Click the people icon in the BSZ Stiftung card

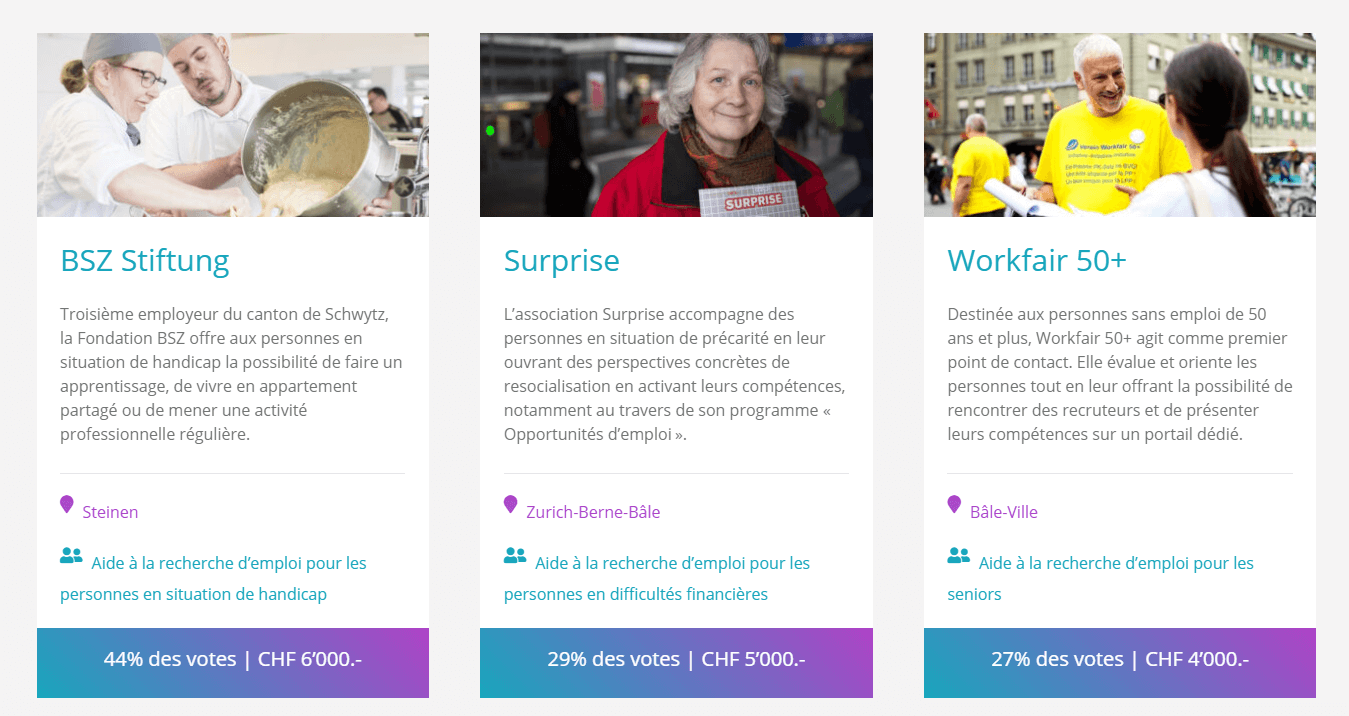pyautogui.click(x=71, y=555)
